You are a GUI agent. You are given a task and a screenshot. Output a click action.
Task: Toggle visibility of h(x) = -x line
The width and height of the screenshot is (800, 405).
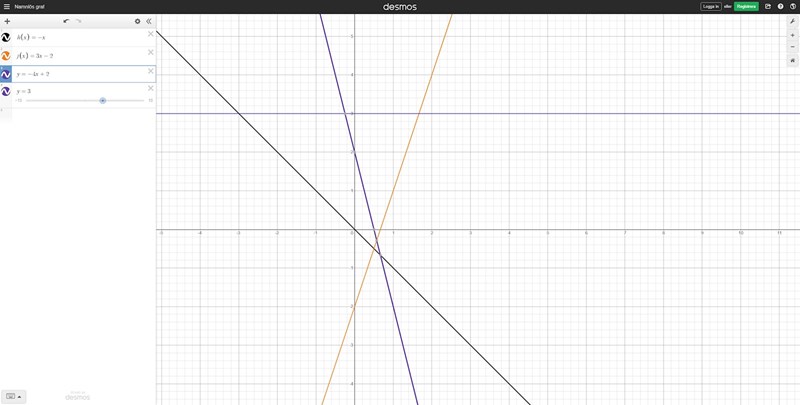pos(6,37)
